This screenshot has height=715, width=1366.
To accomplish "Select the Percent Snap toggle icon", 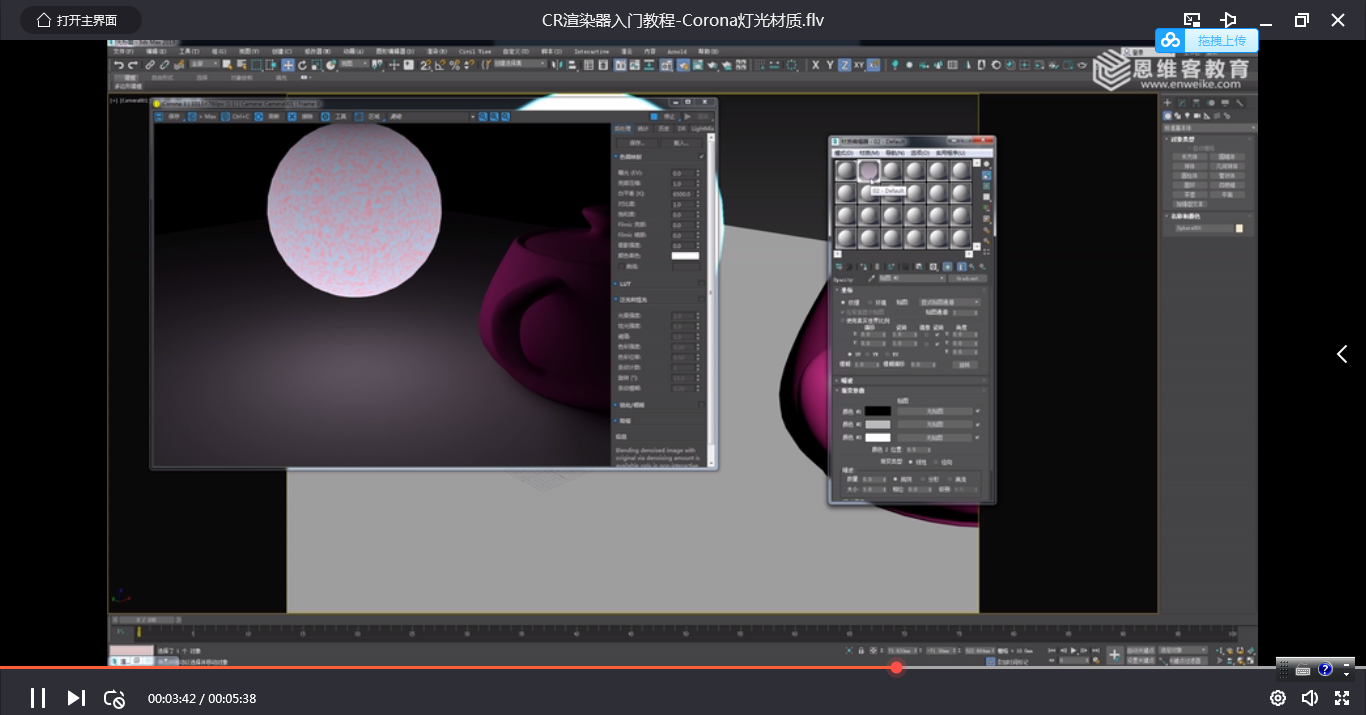I will coord(455,65).
